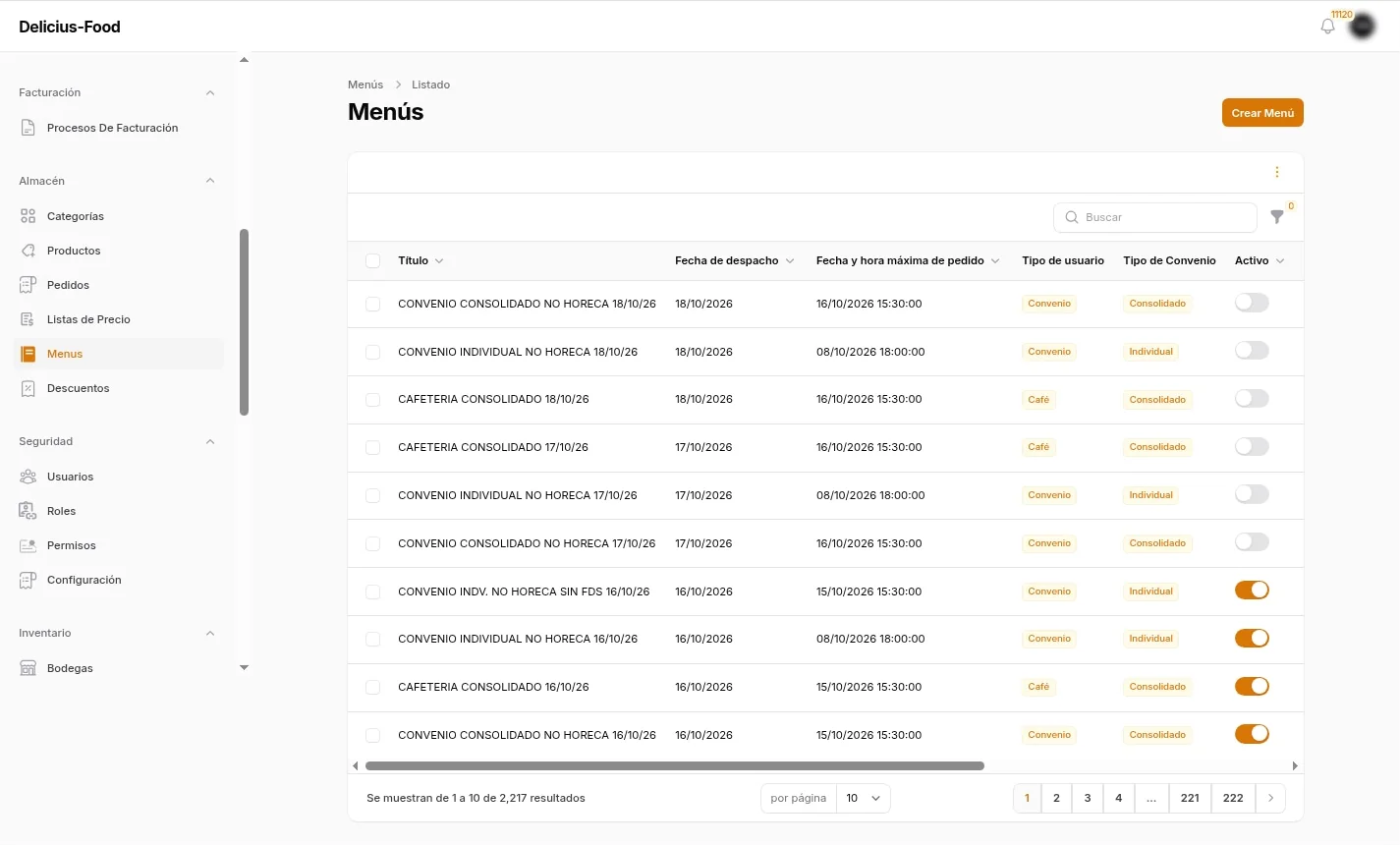This screenshot has height=845, width=1400.
Task: Select all rows with header checkbox
Action: [x=372, y=260]
